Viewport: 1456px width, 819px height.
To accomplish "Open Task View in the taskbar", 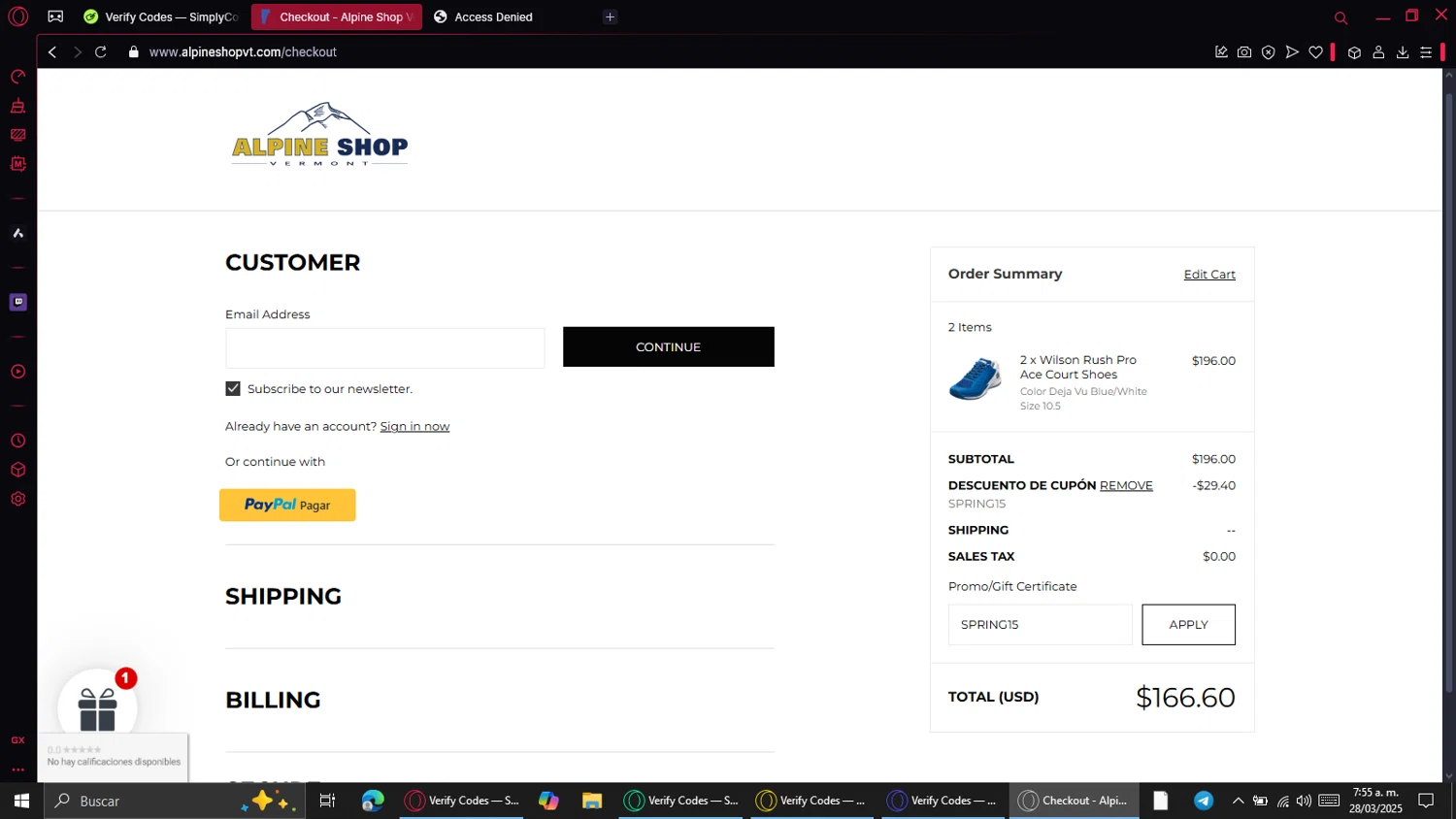I will tap(327, 801).
